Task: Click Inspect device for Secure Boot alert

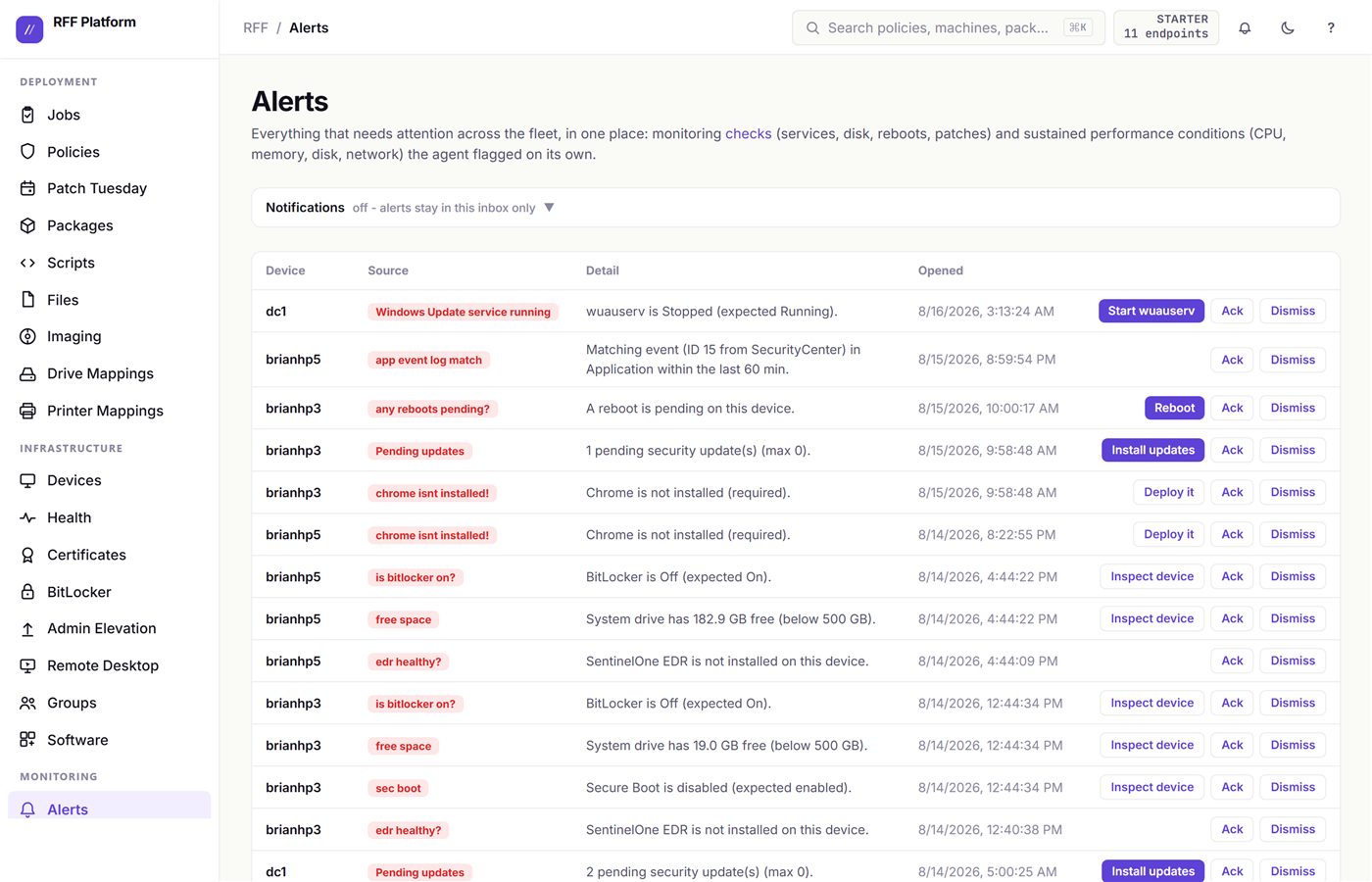Action: click(x=1151, y=787)
